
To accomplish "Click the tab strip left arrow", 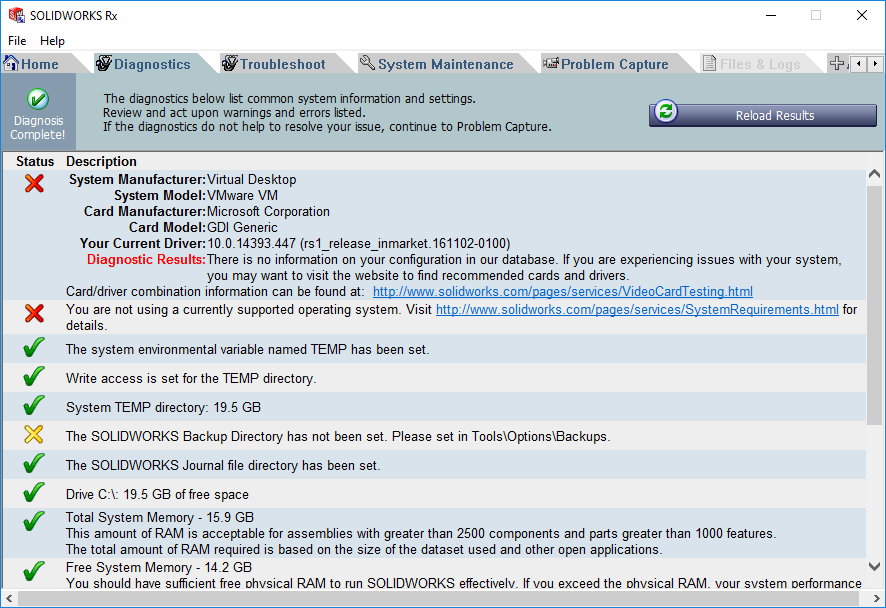I will (859, 63).
